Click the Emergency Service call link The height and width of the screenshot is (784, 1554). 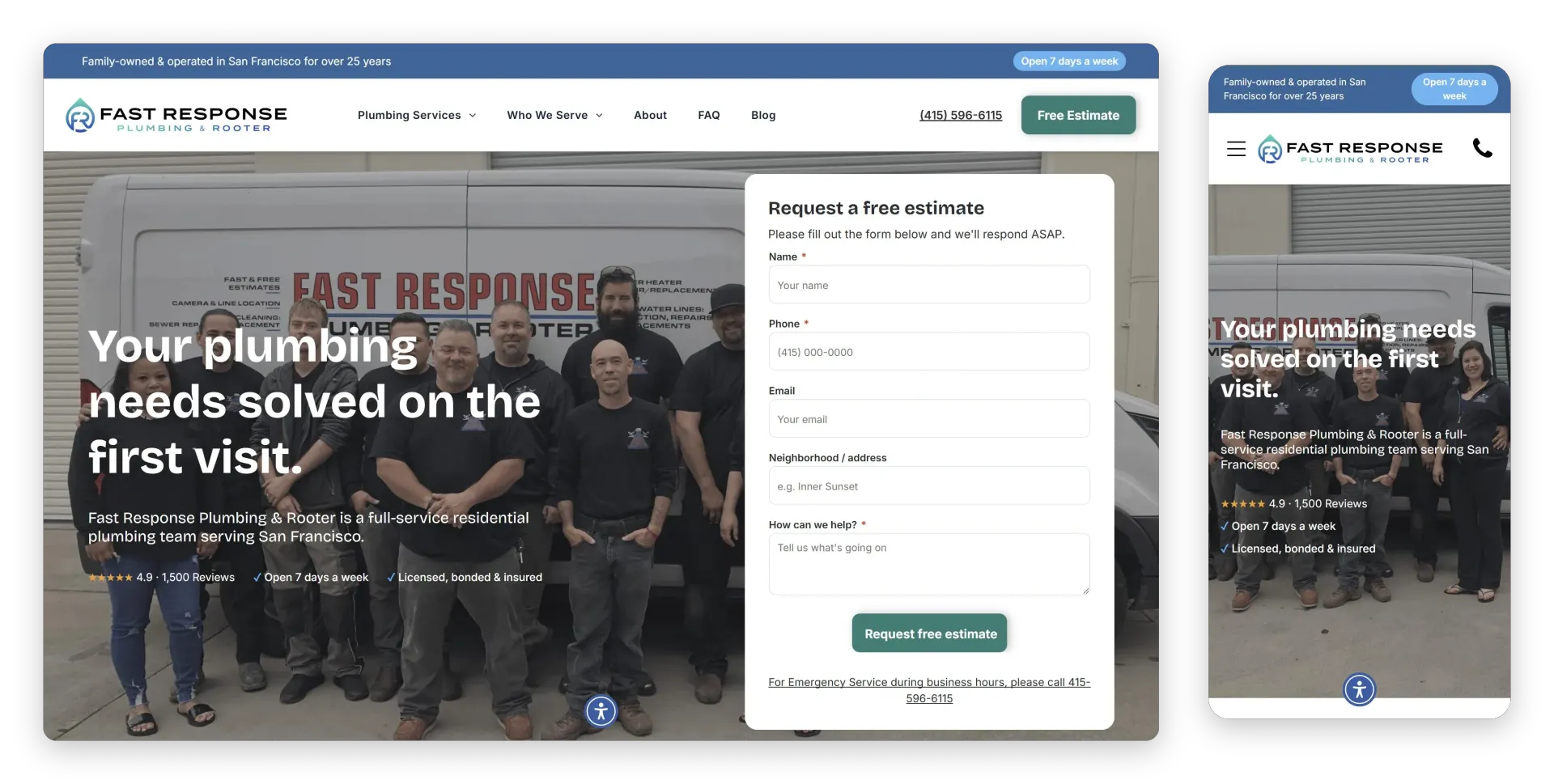click(x=929, y=690)
